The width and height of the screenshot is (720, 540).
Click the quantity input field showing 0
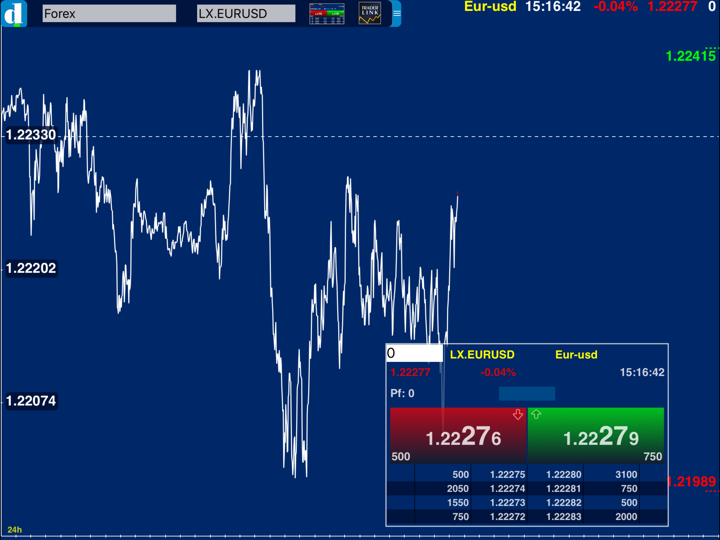tap(414, 353)
